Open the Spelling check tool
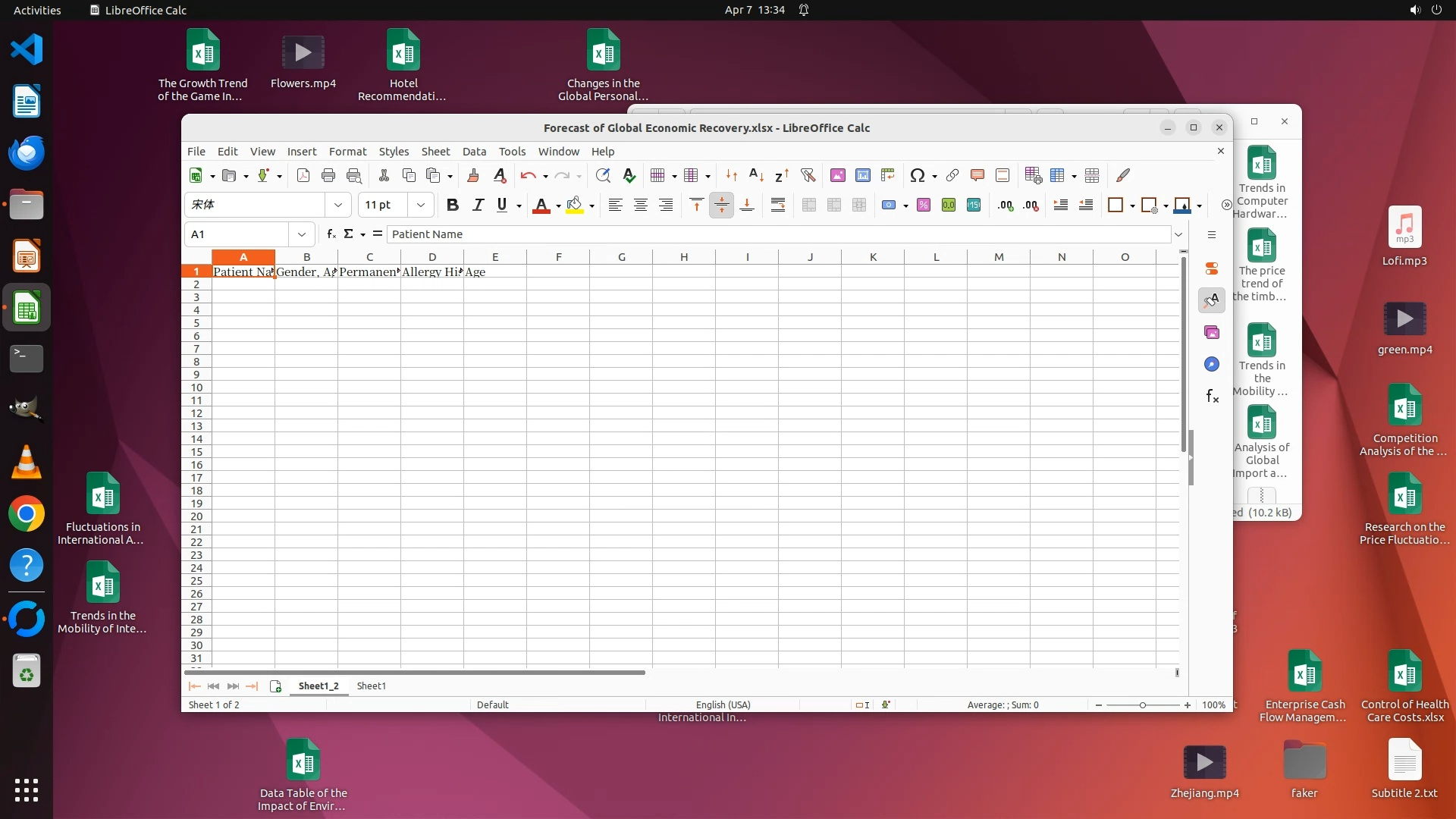 click(x=629, y=176)
